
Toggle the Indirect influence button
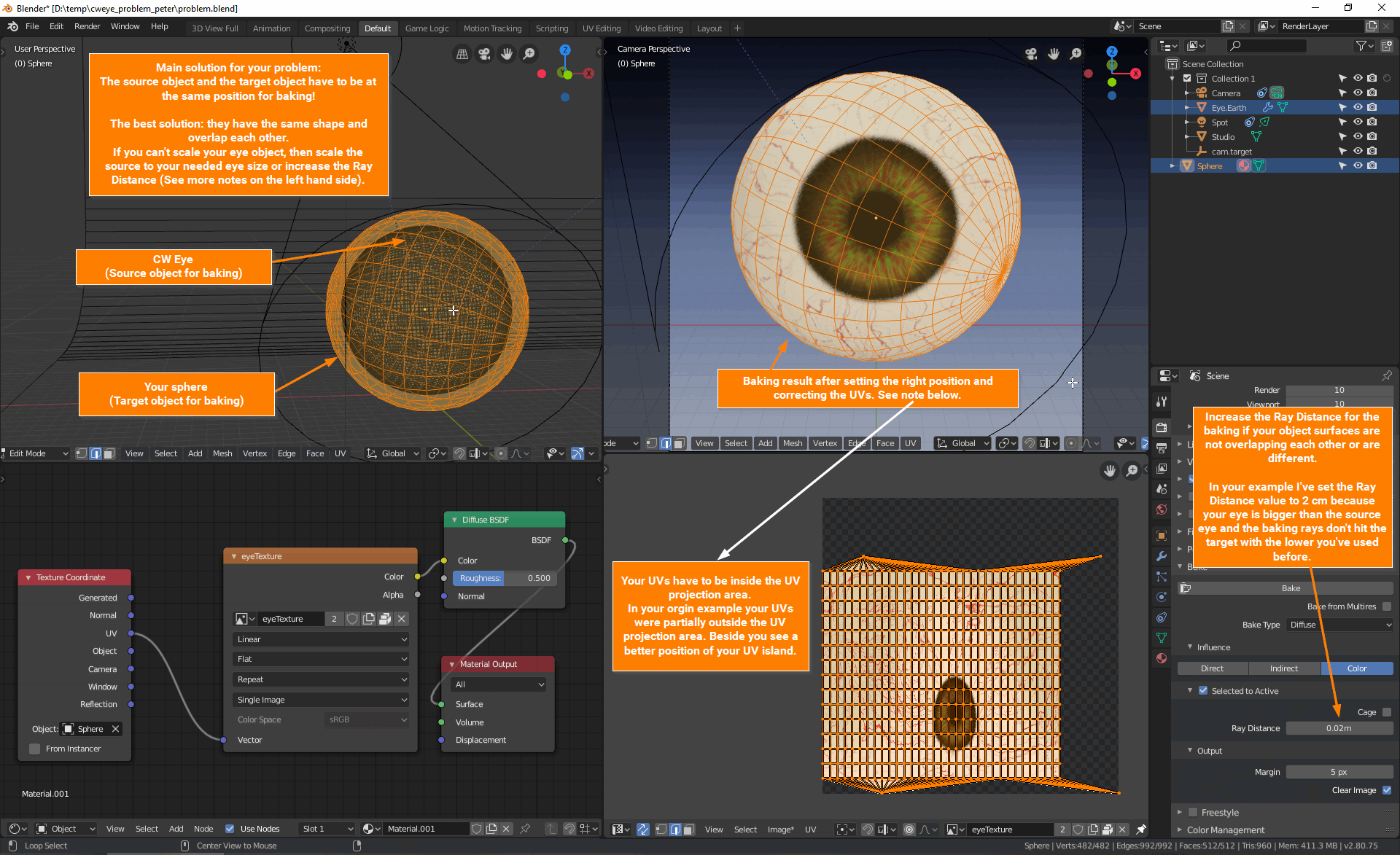[1283, 668]
